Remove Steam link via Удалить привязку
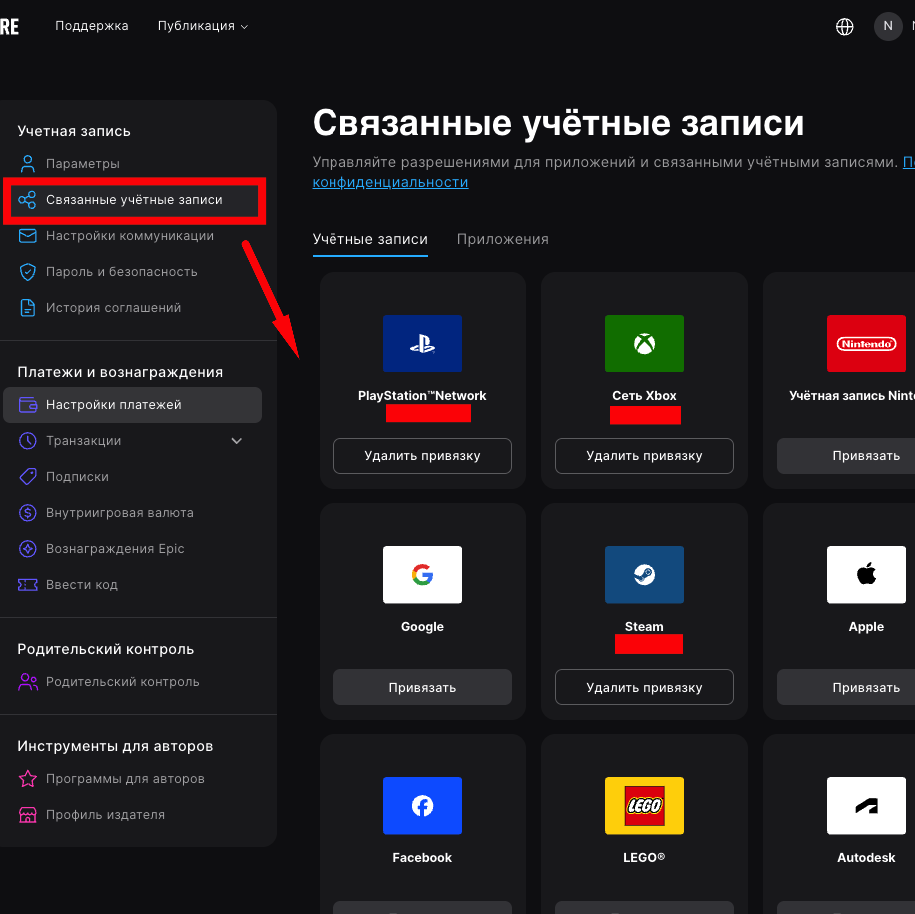 click(x=644, y=688)
